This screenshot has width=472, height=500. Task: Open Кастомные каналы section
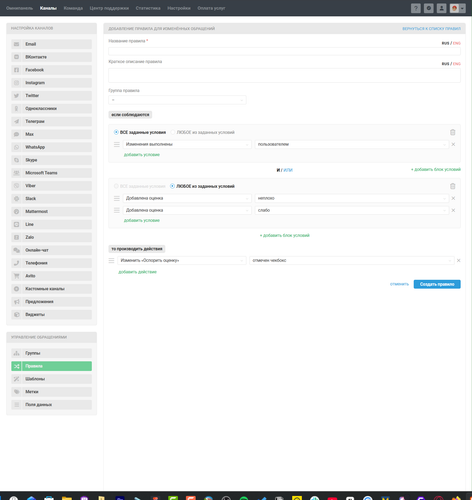(51, 289)
